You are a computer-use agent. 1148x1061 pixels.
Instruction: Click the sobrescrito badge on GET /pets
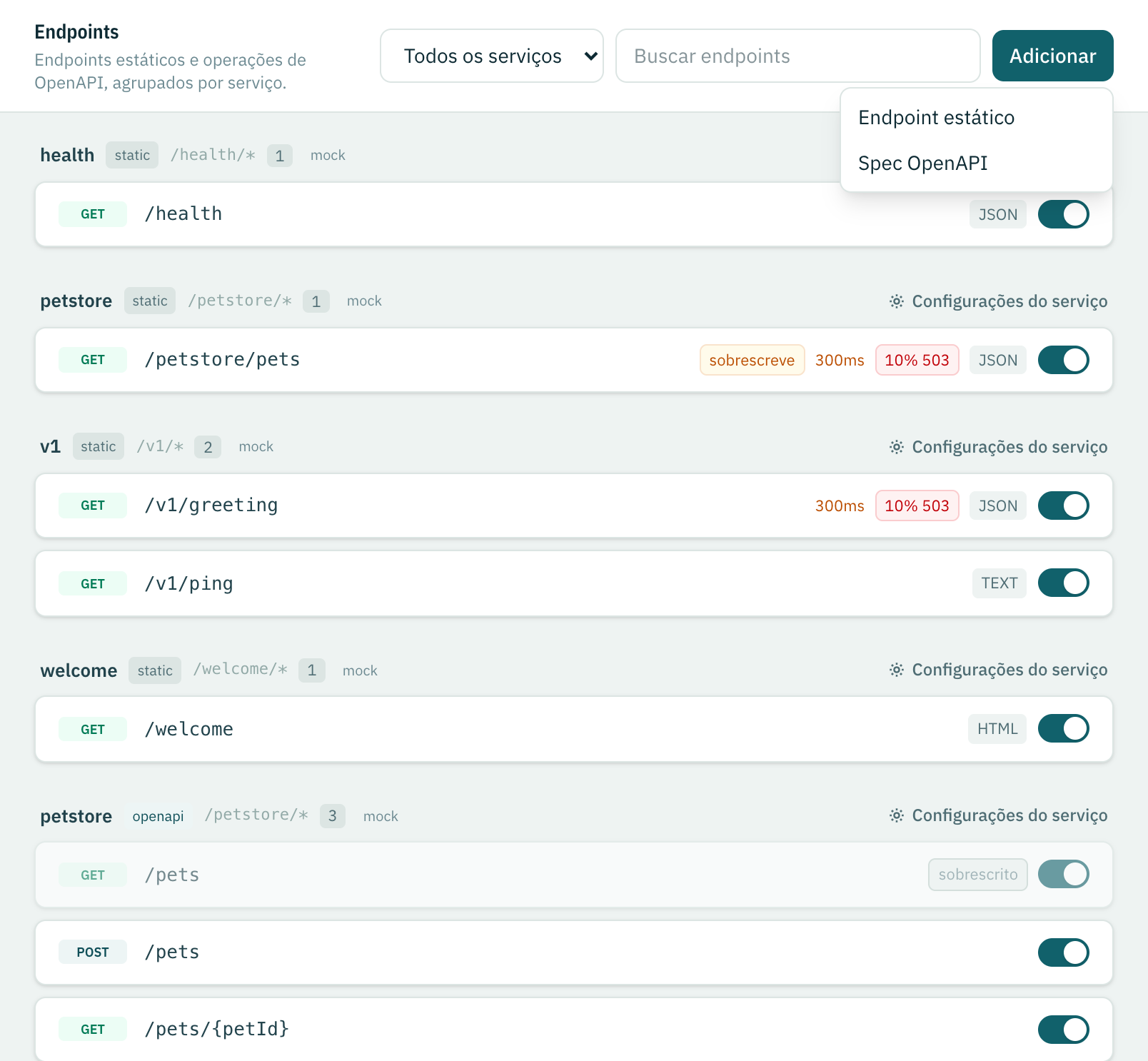coord(977,875)
